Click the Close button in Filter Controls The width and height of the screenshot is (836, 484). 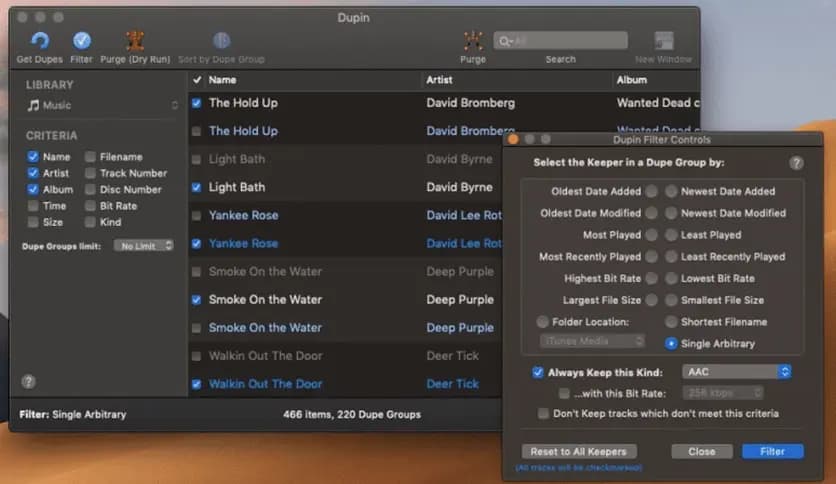click(702, 451)
